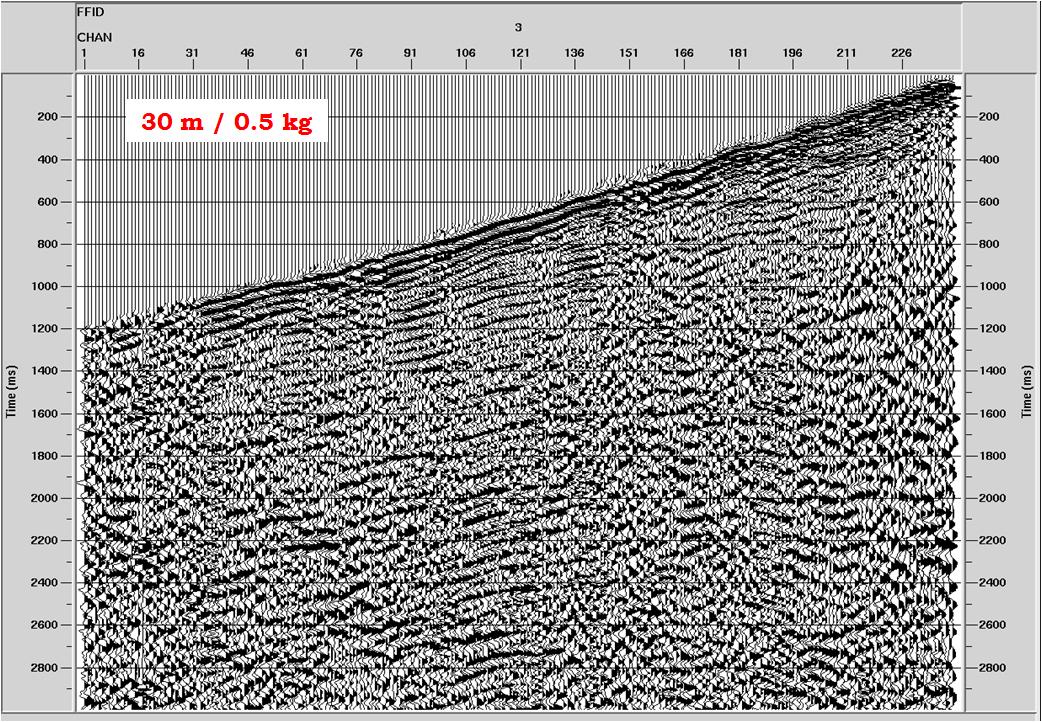1042x722 pixels.
Task: Click channel label 106
Action: tap(466, 53)
